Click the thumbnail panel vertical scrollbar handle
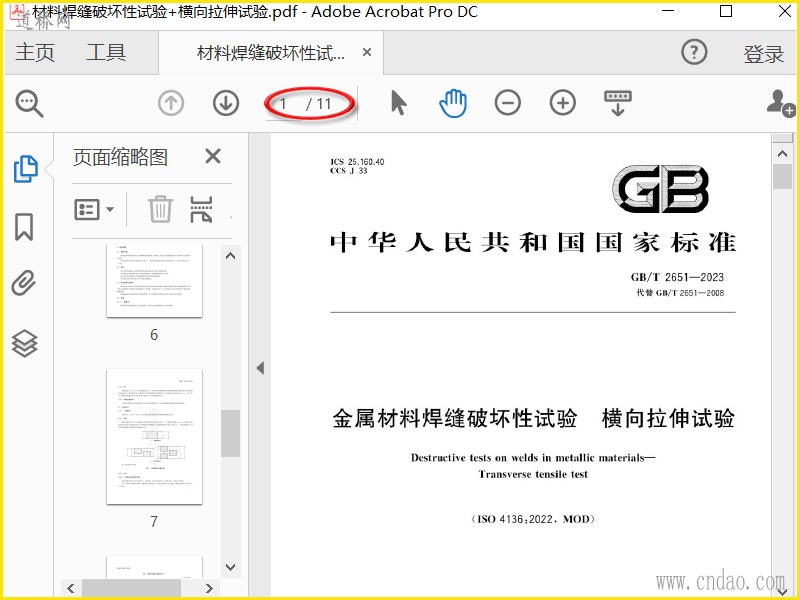800x600 pixels. pos(231,433)
